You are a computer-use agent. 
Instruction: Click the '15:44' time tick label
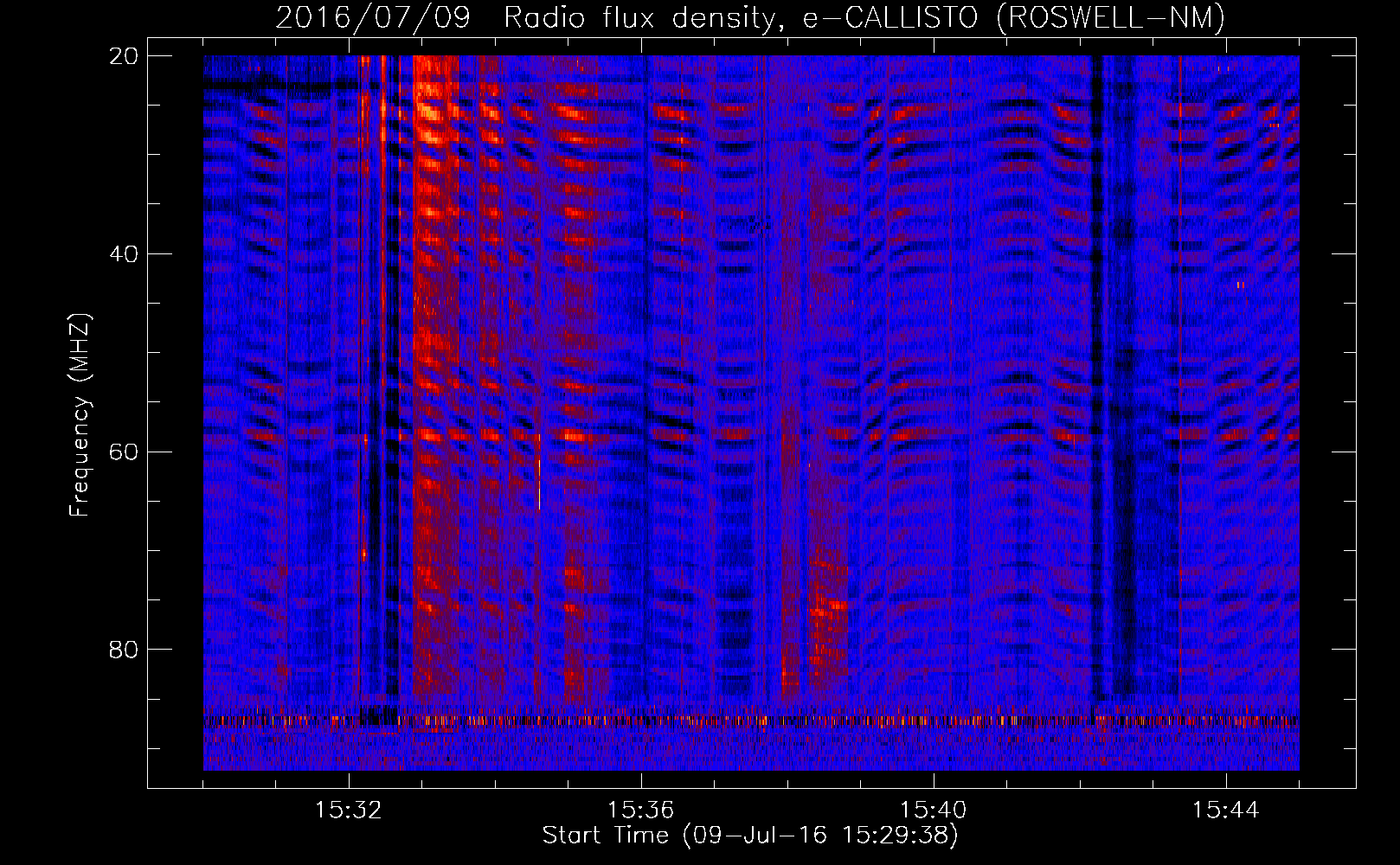[1225, 811]
